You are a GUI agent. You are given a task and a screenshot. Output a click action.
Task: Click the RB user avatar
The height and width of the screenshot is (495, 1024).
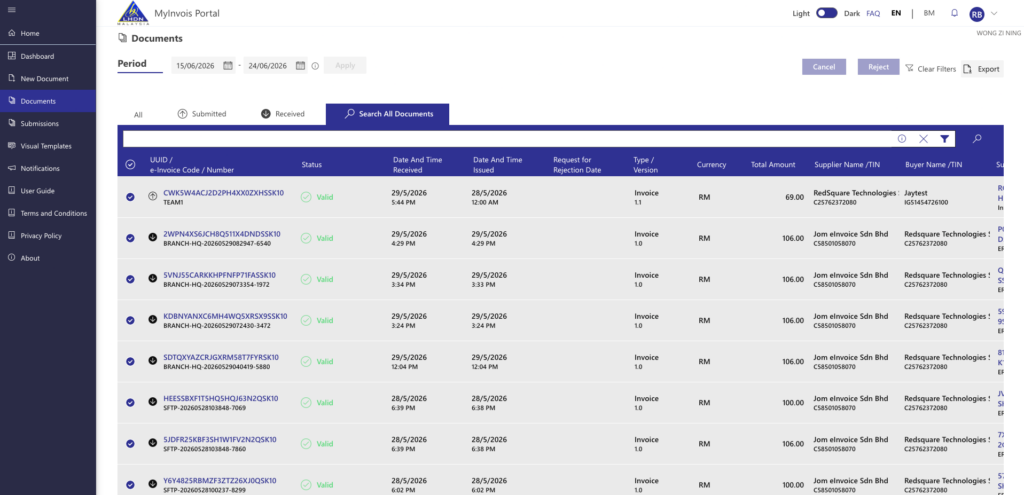(976, 14)
